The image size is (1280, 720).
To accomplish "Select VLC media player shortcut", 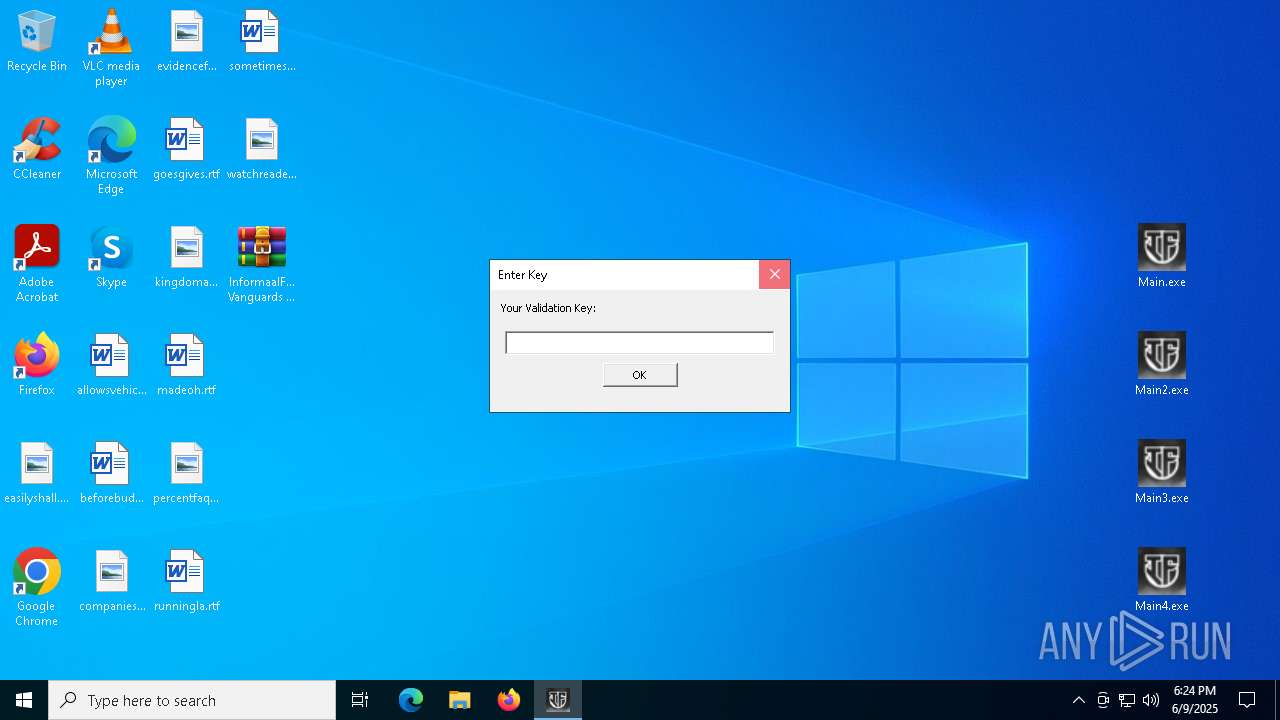I will (111, 48).
